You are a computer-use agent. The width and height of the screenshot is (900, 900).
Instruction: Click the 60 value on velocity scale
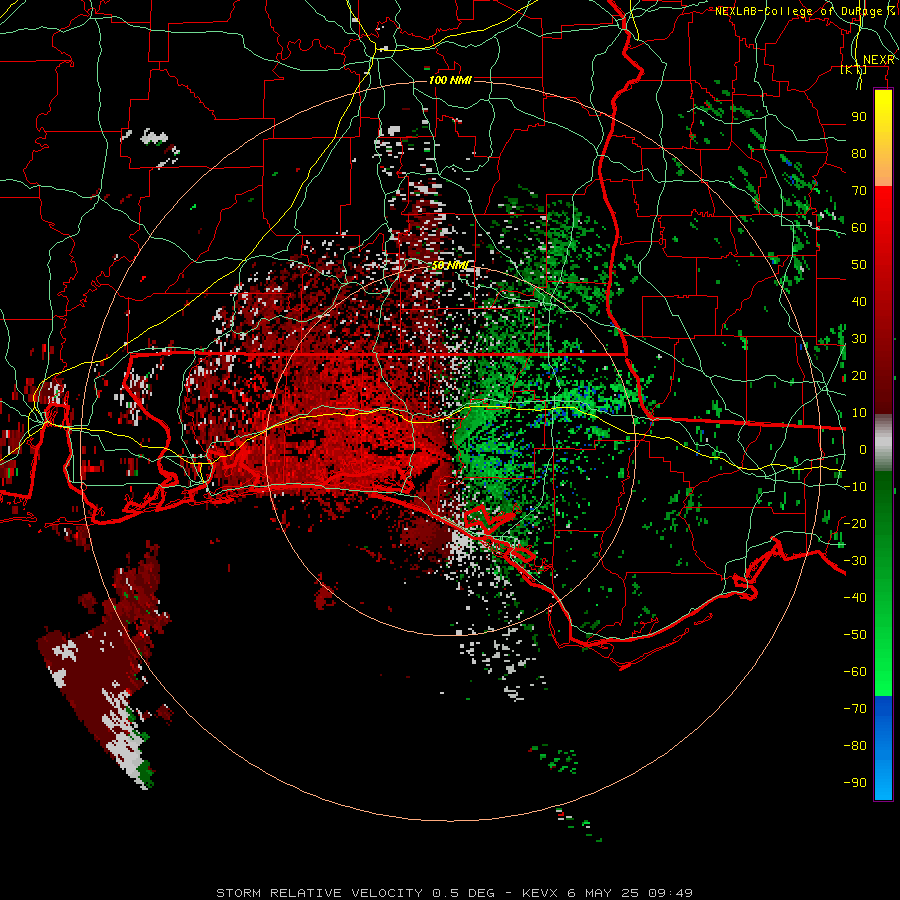click(x=859, y=228)
